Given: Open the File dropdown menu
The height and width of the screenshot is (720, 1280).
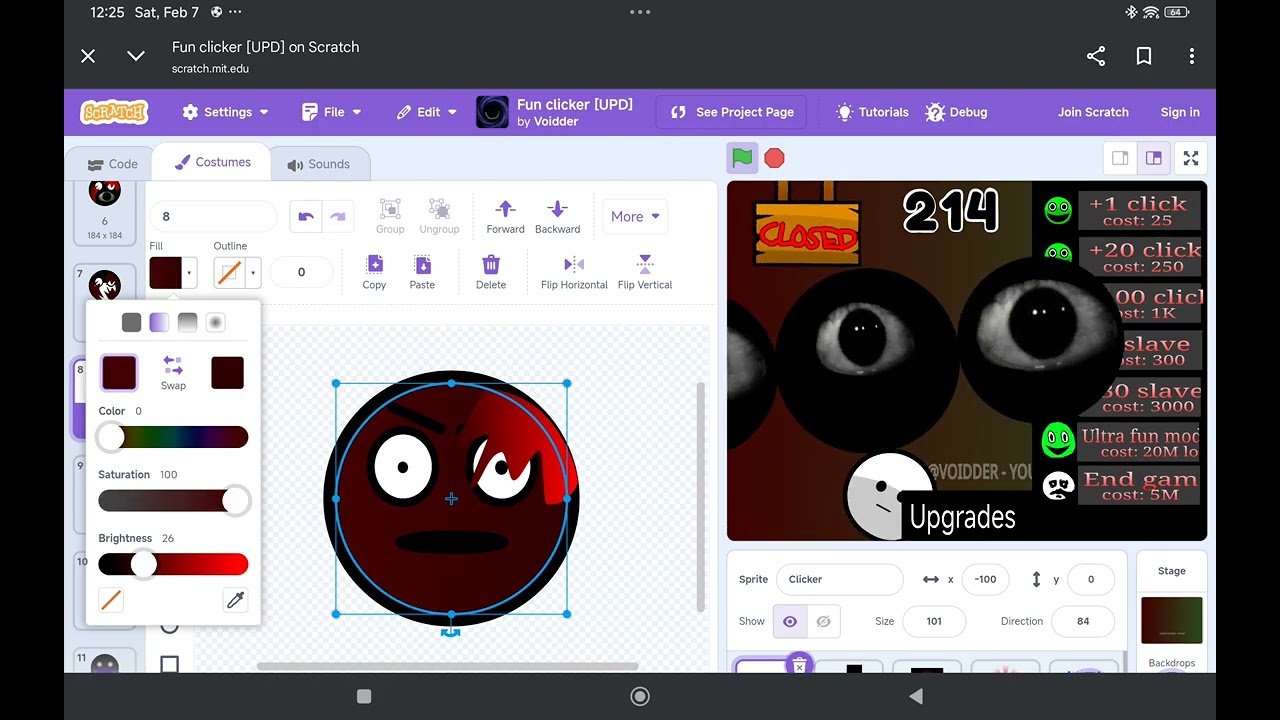Looking at the screenshot, I should coord(331,112).
